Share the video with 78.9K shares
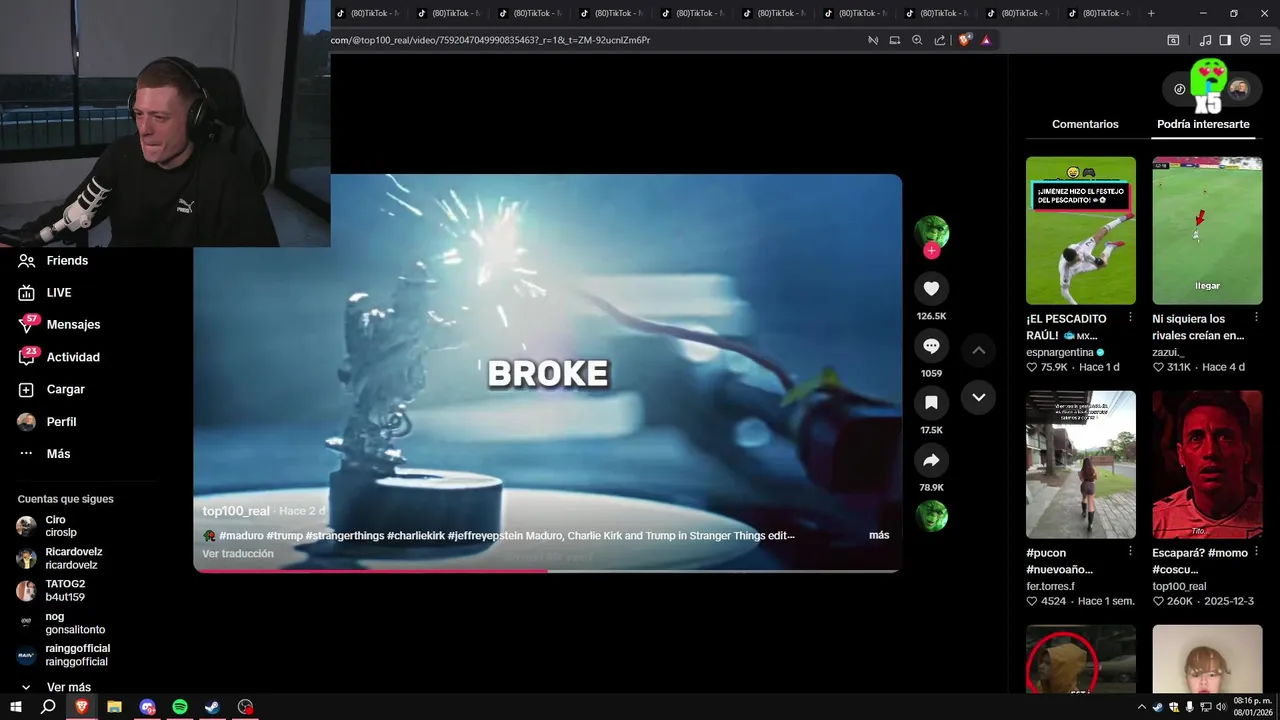This screenshot has width=1280, height=720. (x=931, y=460)
